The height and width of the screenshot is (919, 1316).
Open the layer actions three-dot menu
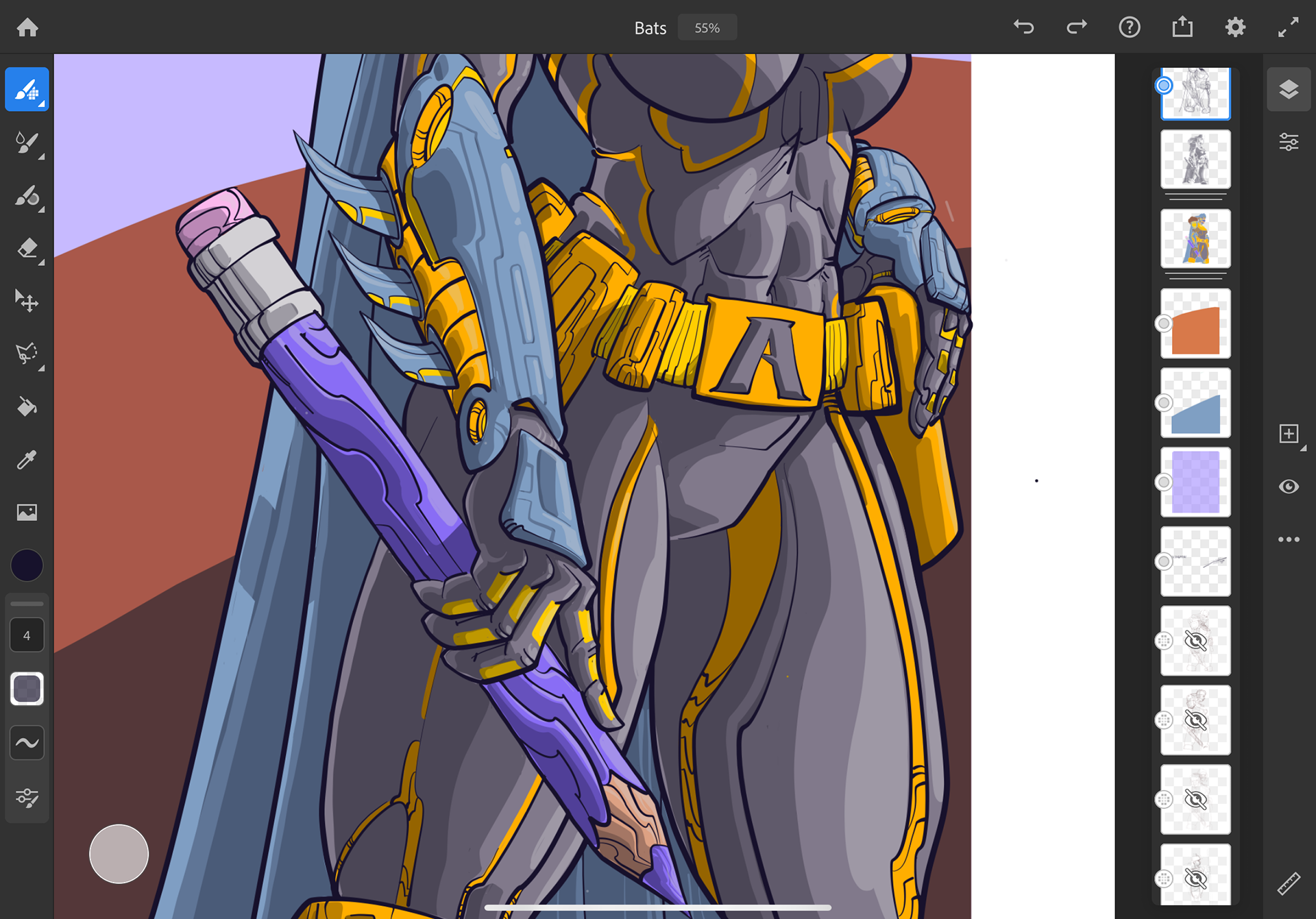(x=1289, y=539)
